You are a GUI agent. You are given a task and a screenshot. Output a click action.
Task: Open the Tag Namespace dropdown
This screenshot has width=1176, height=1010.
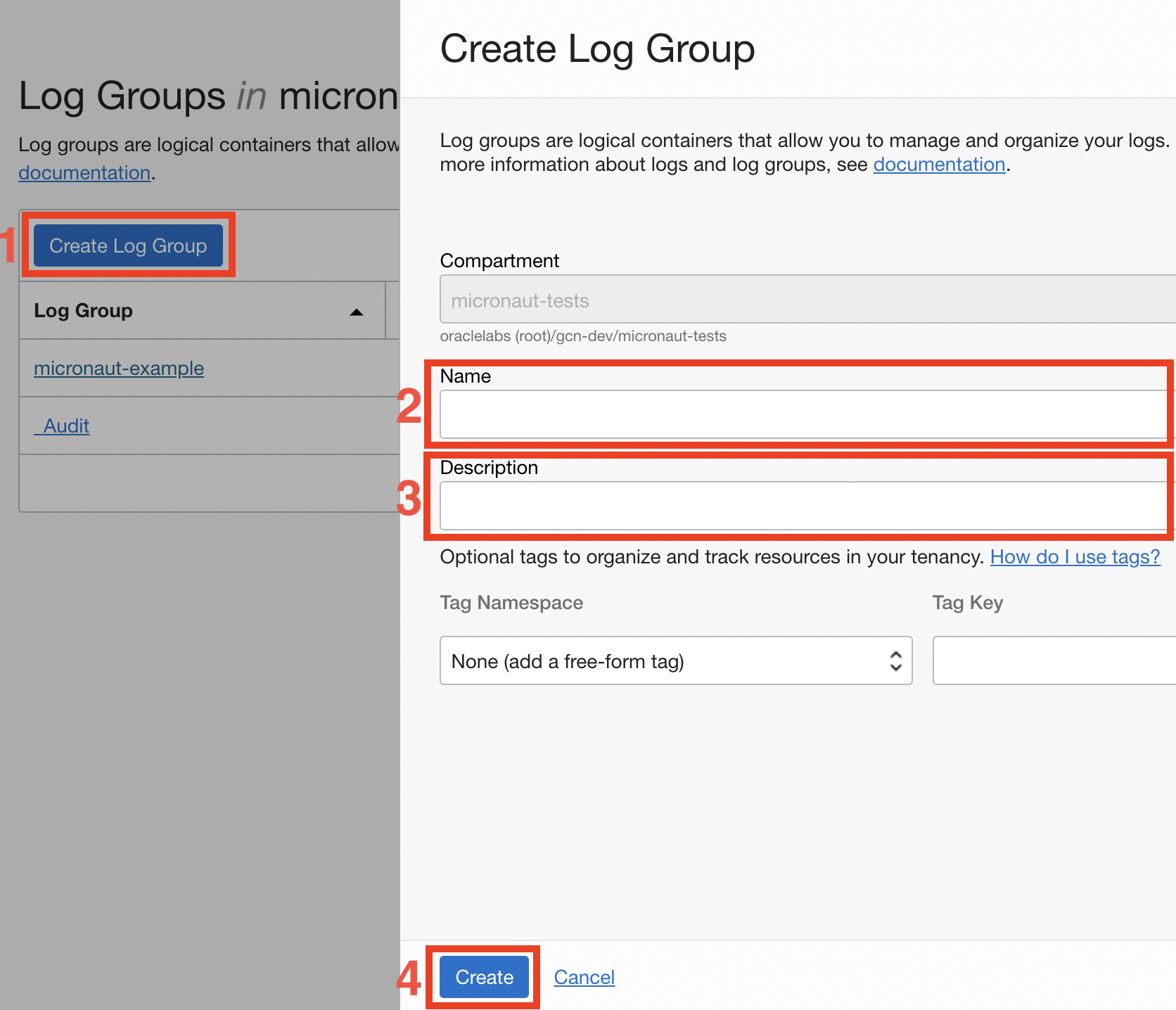[x=675, y=660]
